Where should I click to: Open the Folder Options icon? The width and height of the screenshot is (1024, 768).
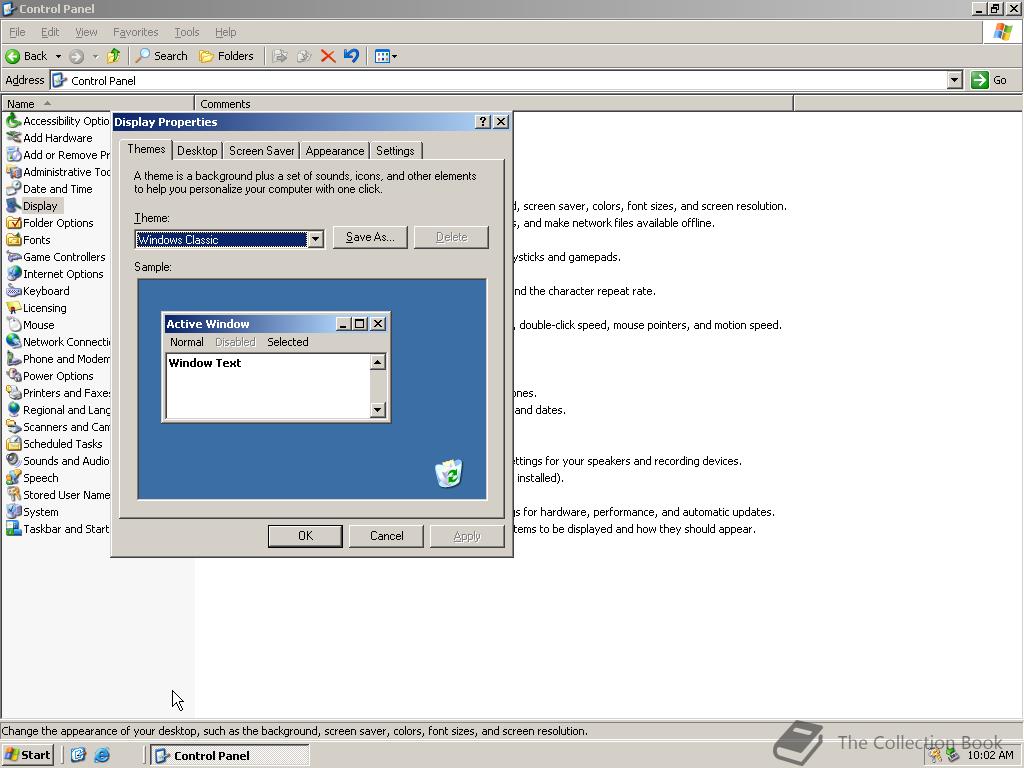14,223
